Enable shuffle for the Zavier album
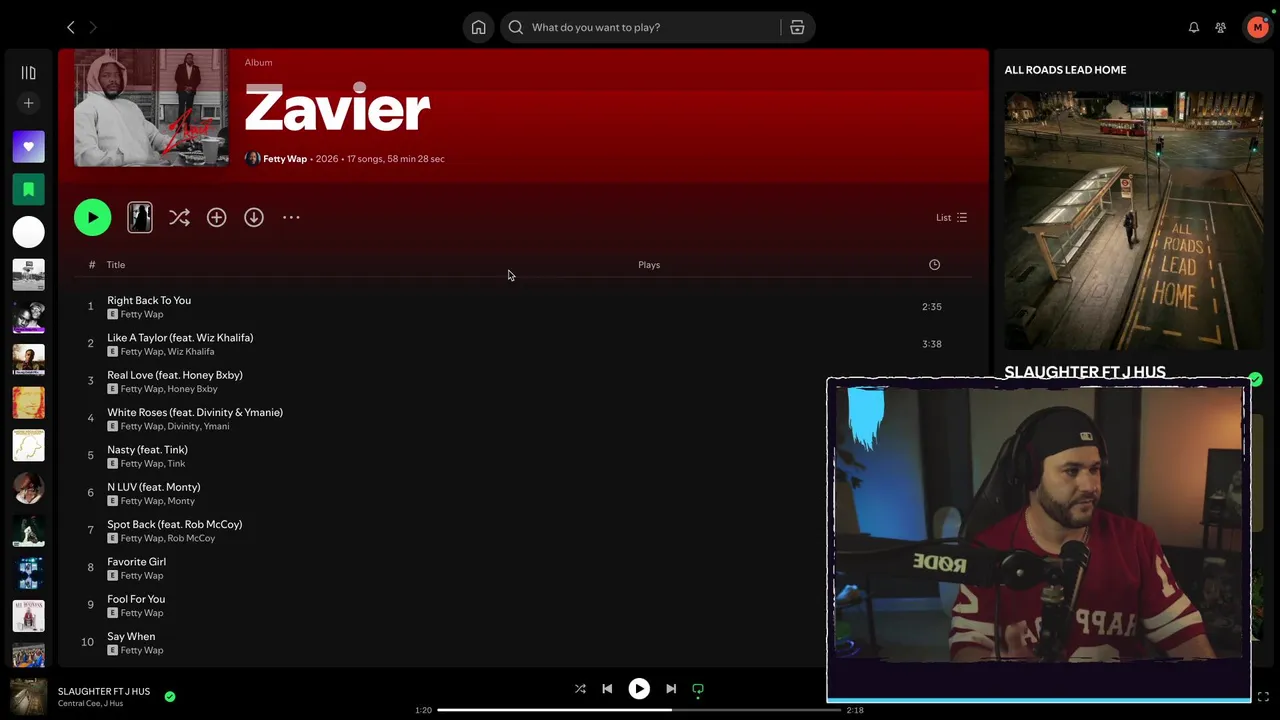Viewport: 1280px width, 720px height. pos(179,217)
